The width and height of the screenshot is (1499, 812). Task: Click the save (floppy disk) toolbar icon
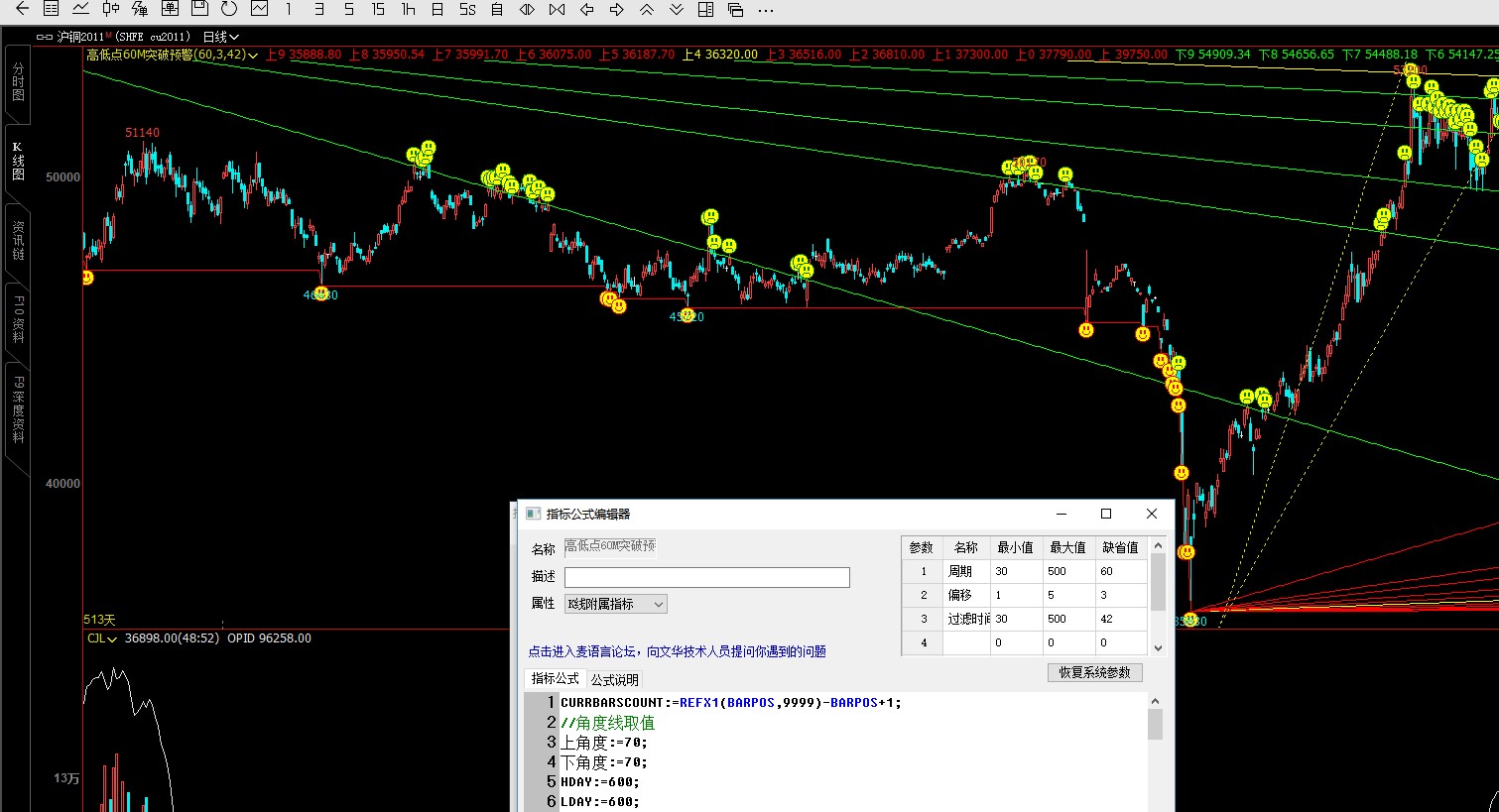point(199,9)
